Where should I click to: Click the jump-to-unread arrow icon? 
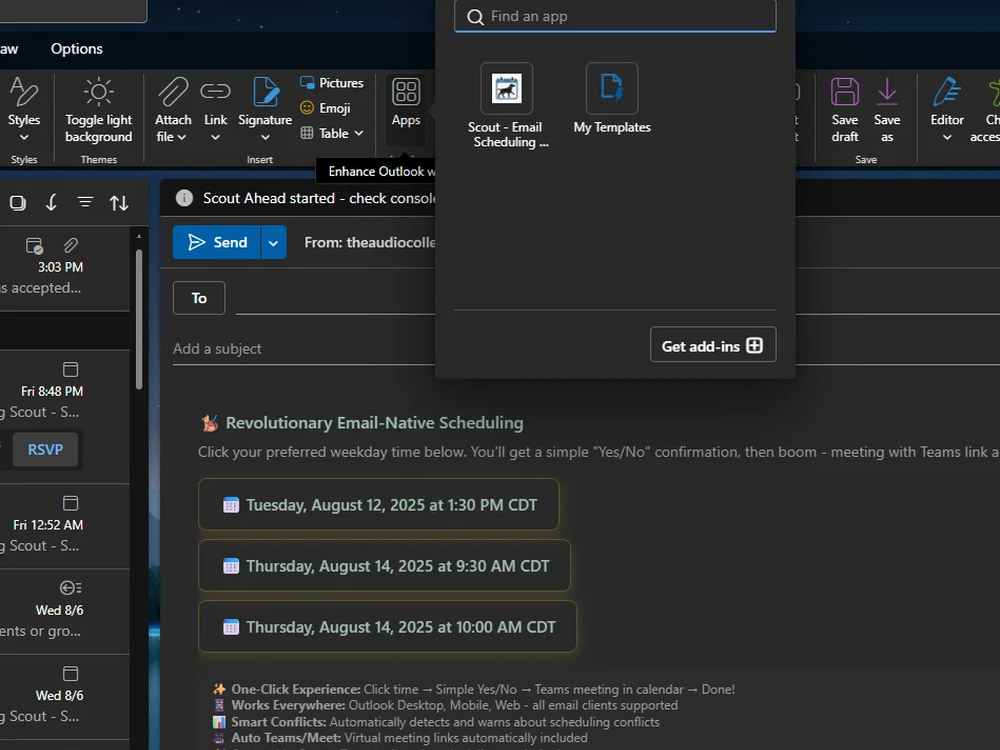(52, 203)
